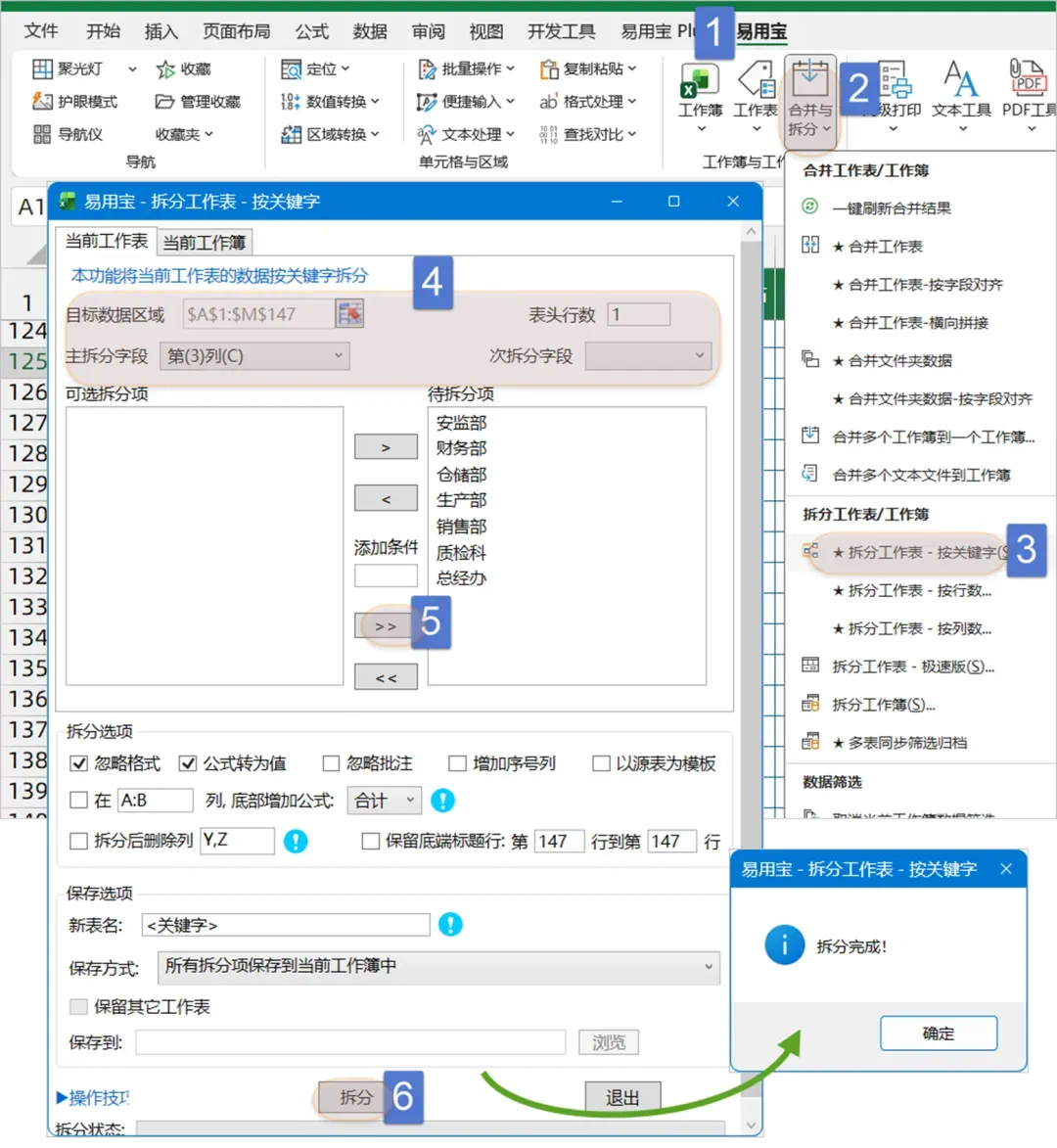Open 管理收藏 folder icon

164,102
